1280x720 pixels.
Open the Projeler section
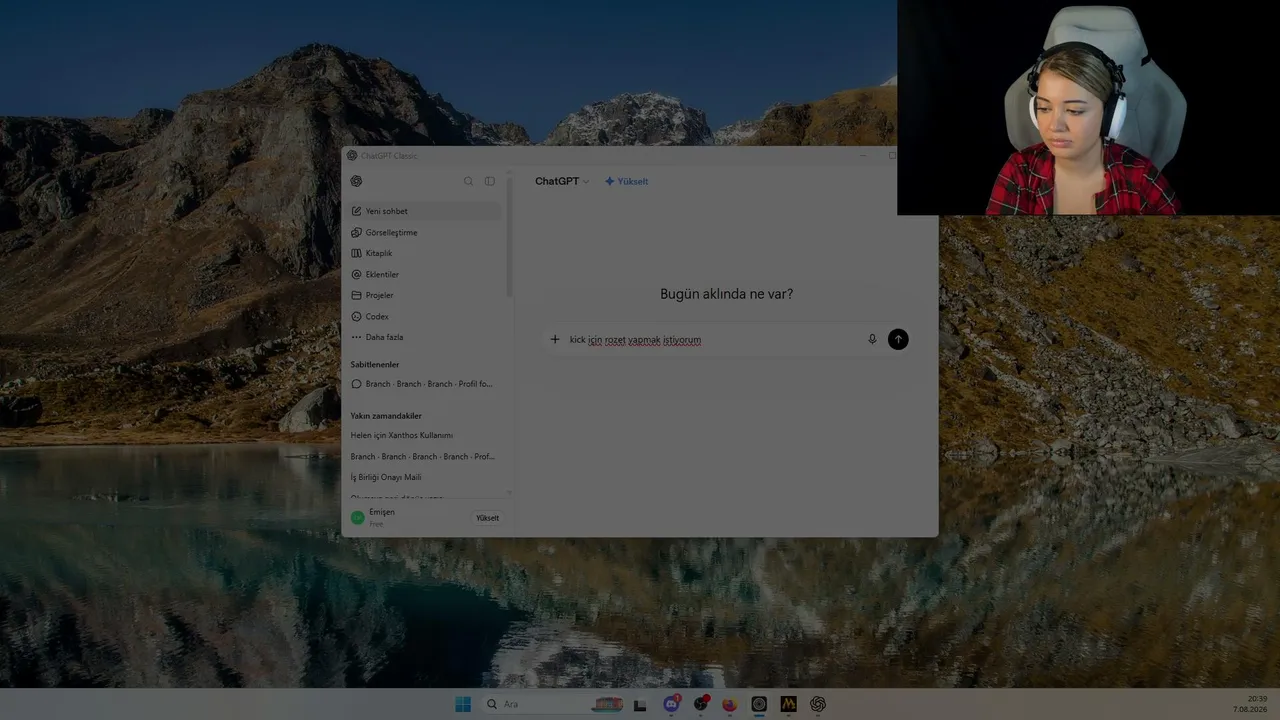click(x=426, y=295)
